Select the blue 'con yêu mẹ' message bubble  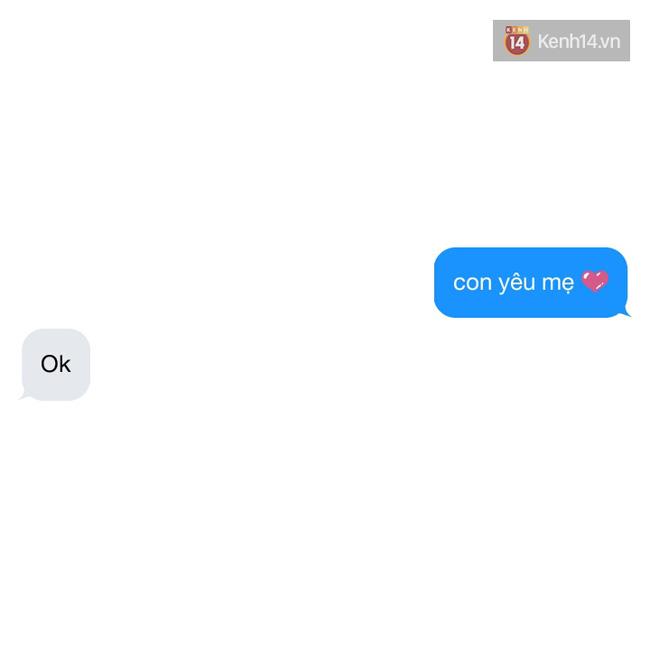[531, 283]
